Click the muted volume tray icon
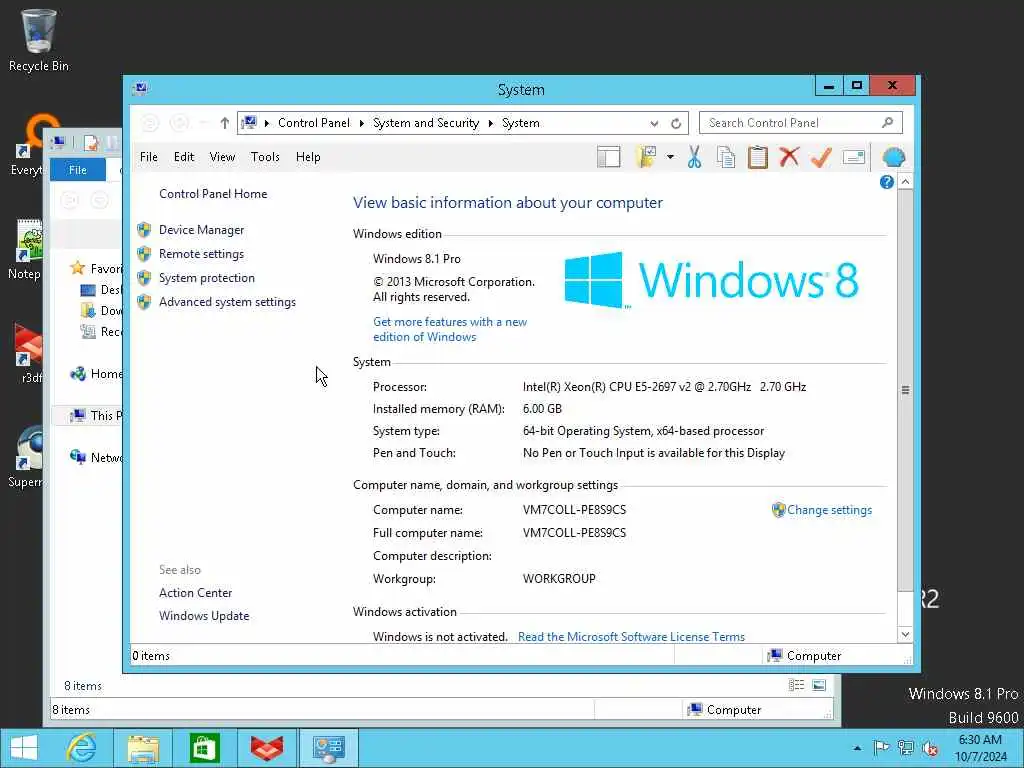Screen dimensions: 1024x768 [930, 748]
